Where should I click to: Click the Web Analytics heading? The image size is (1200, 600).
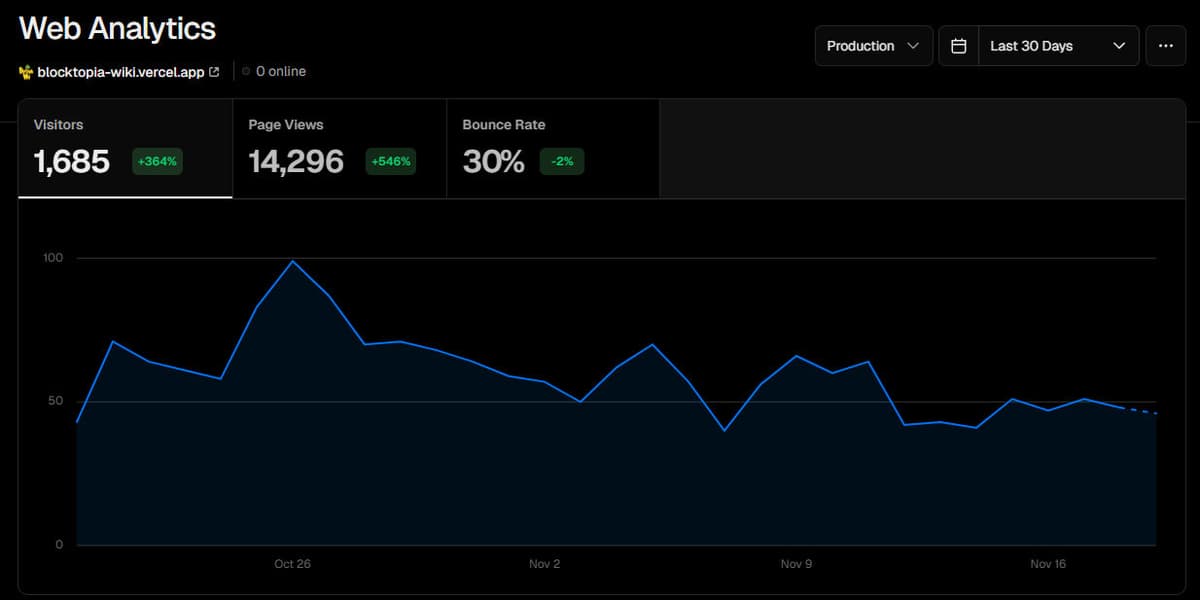[117, 28]
